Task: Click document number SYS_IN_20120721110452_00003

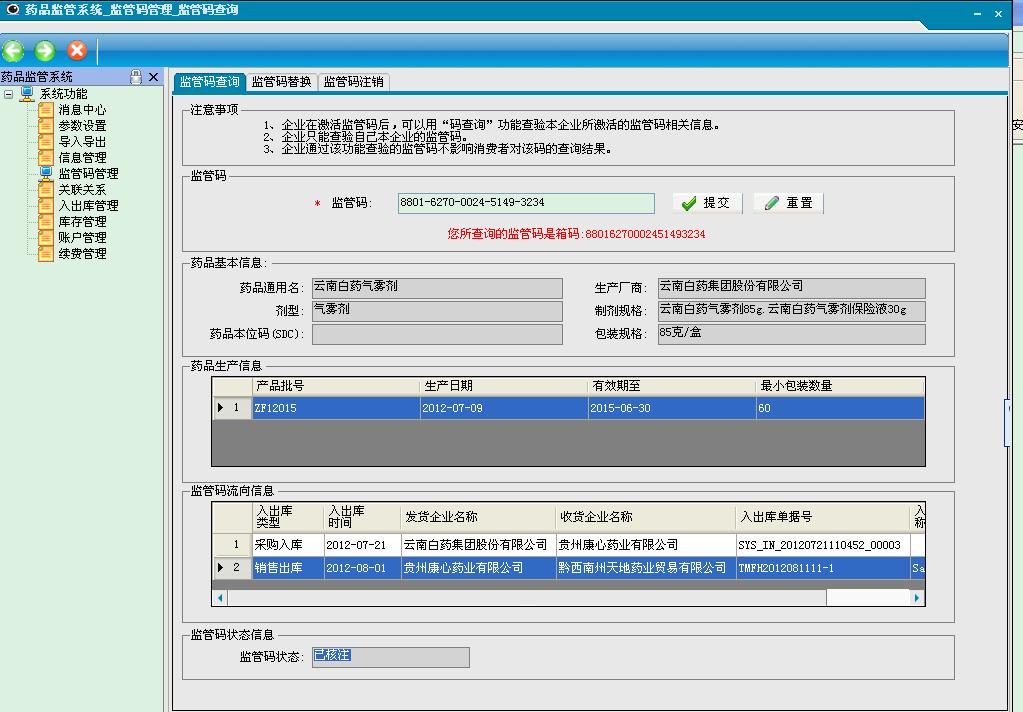Action: click(x=822, y=545)
